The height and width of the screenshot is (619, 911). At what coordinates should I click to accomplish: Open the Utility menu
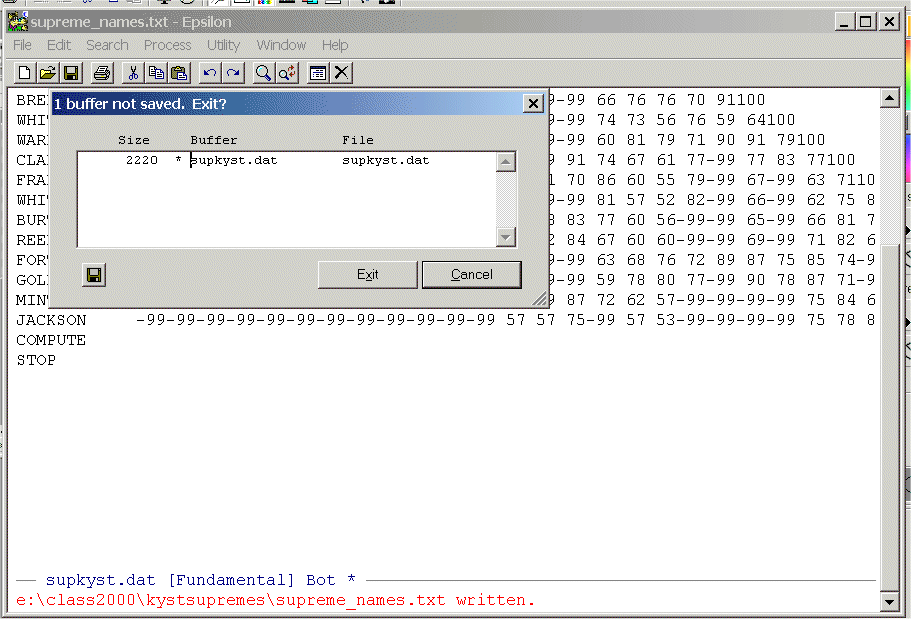[x=223, y=45]
